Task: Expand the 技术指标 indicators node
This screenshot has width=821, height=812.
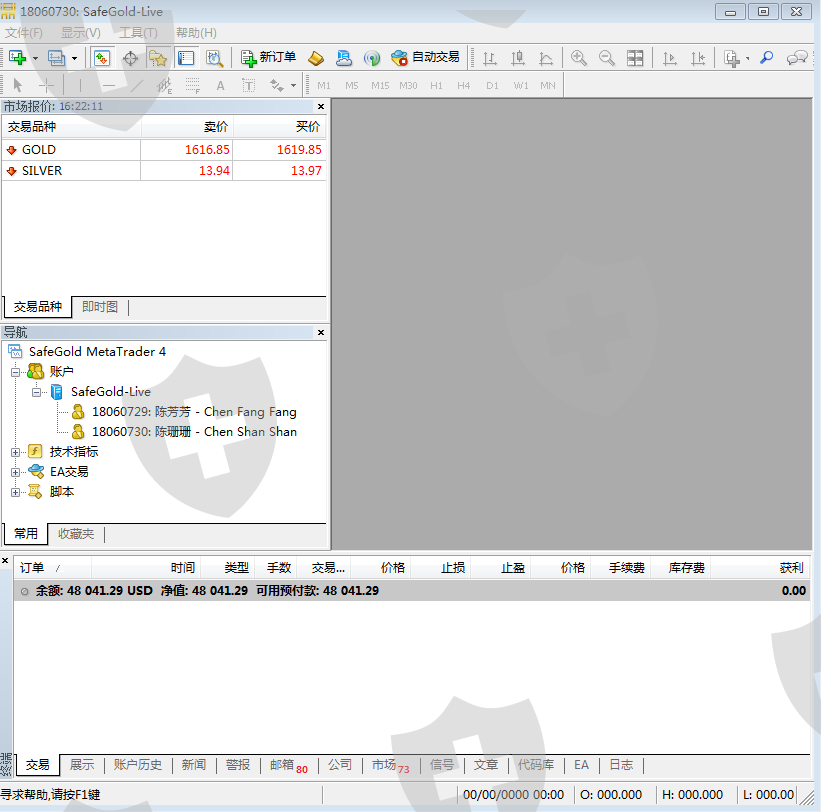Action: [16, 452]
